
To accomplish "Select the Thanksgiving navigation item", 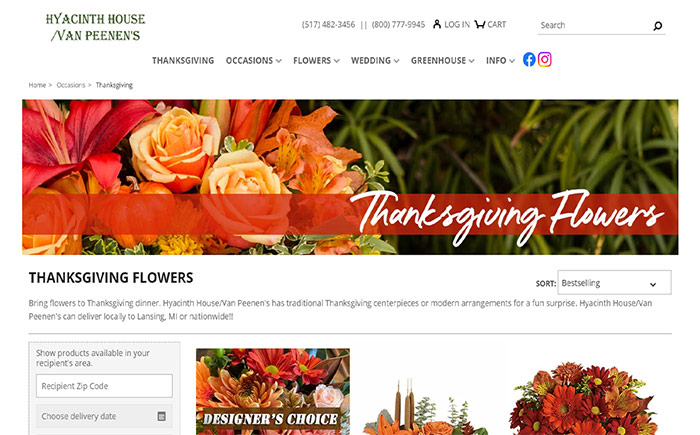I will pyautogui.click(x=183, y=61).
